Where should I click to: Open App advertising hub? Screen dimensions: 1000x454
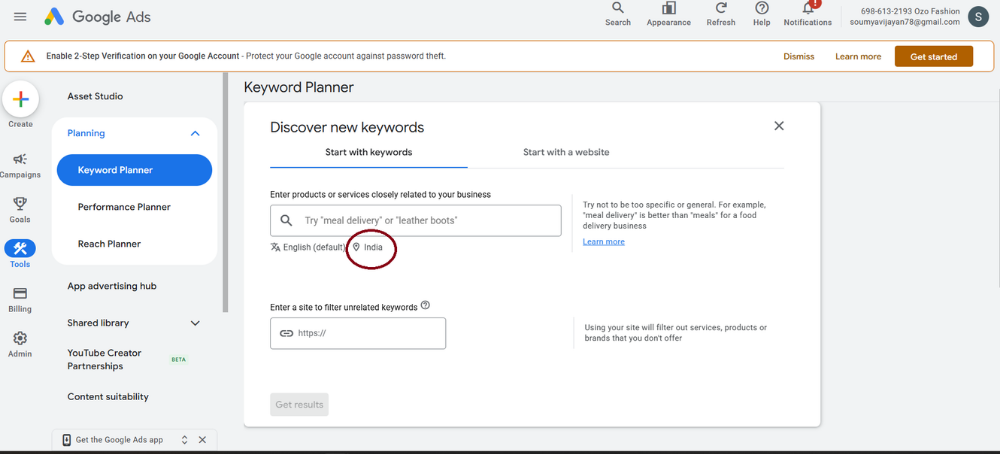[112, 286]
